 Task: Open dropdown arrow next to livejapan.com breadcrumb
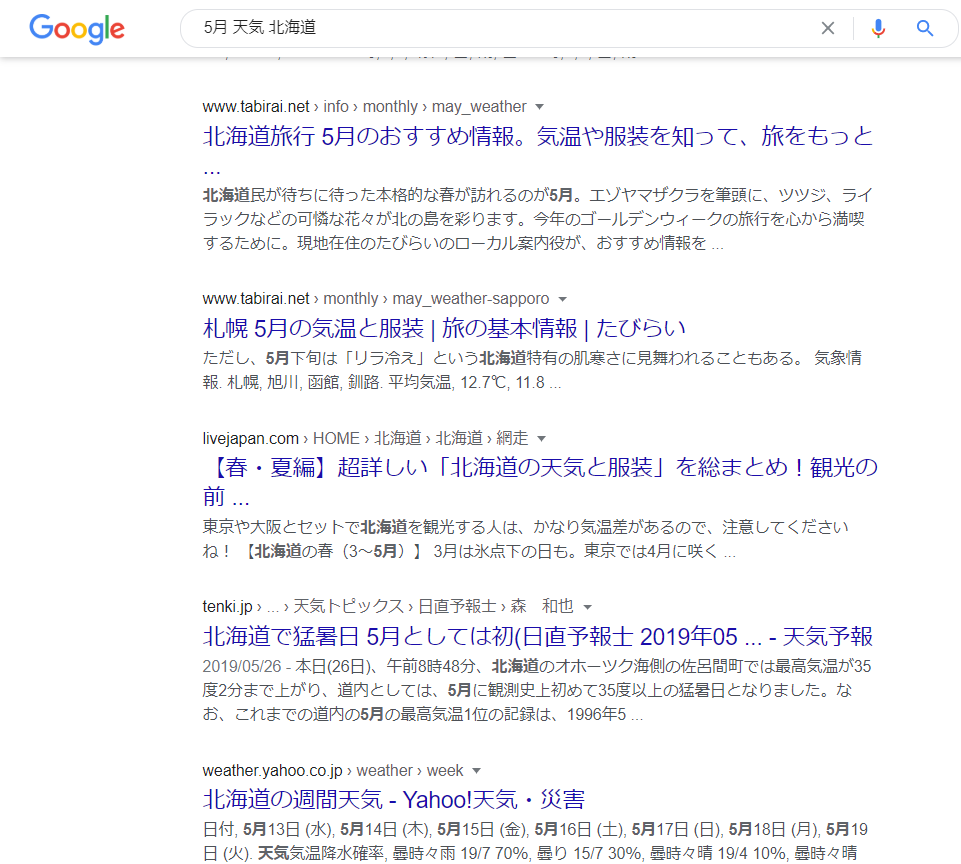(541, 439)
